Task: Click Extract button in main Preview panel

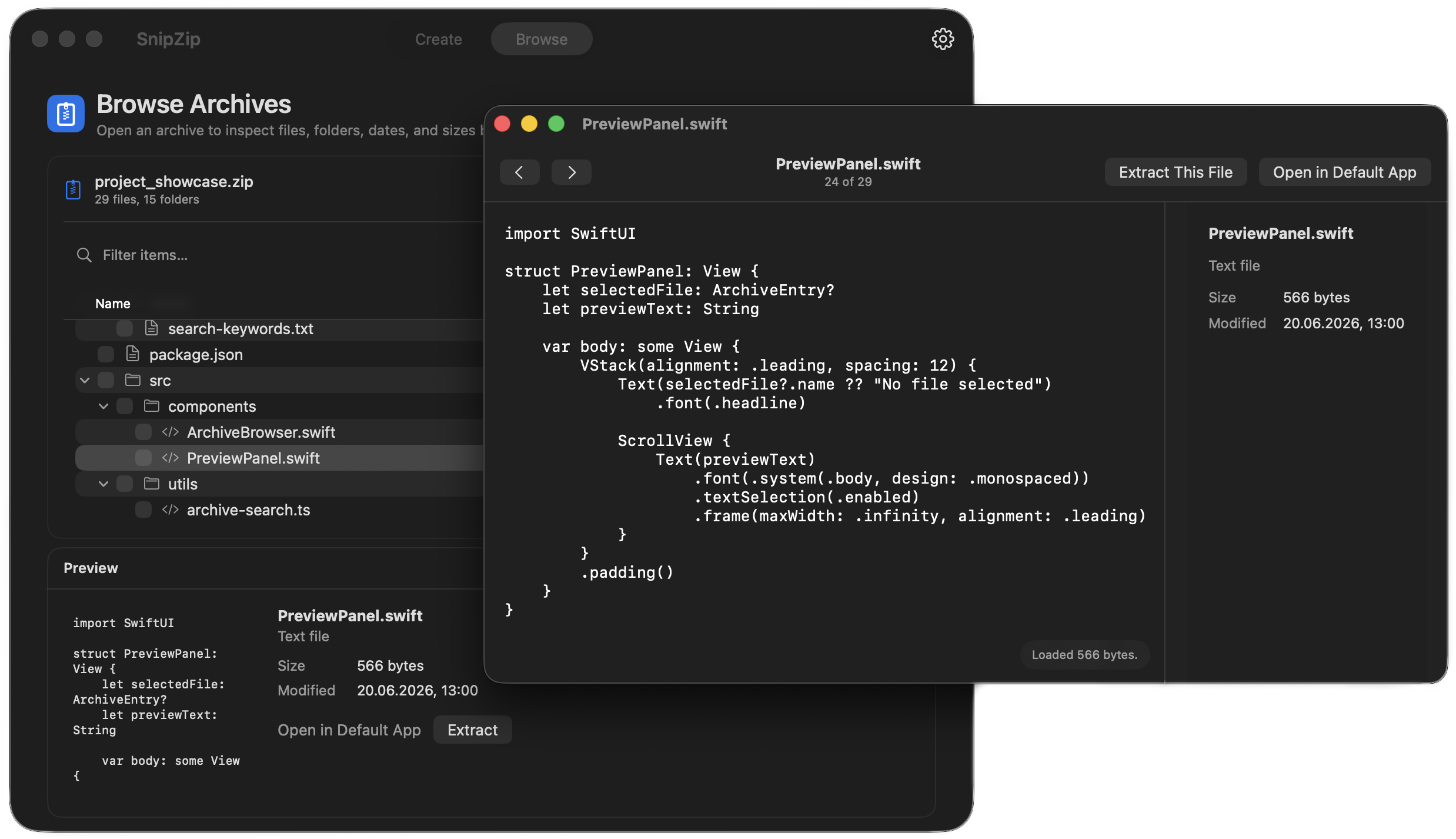Action: 472,730
